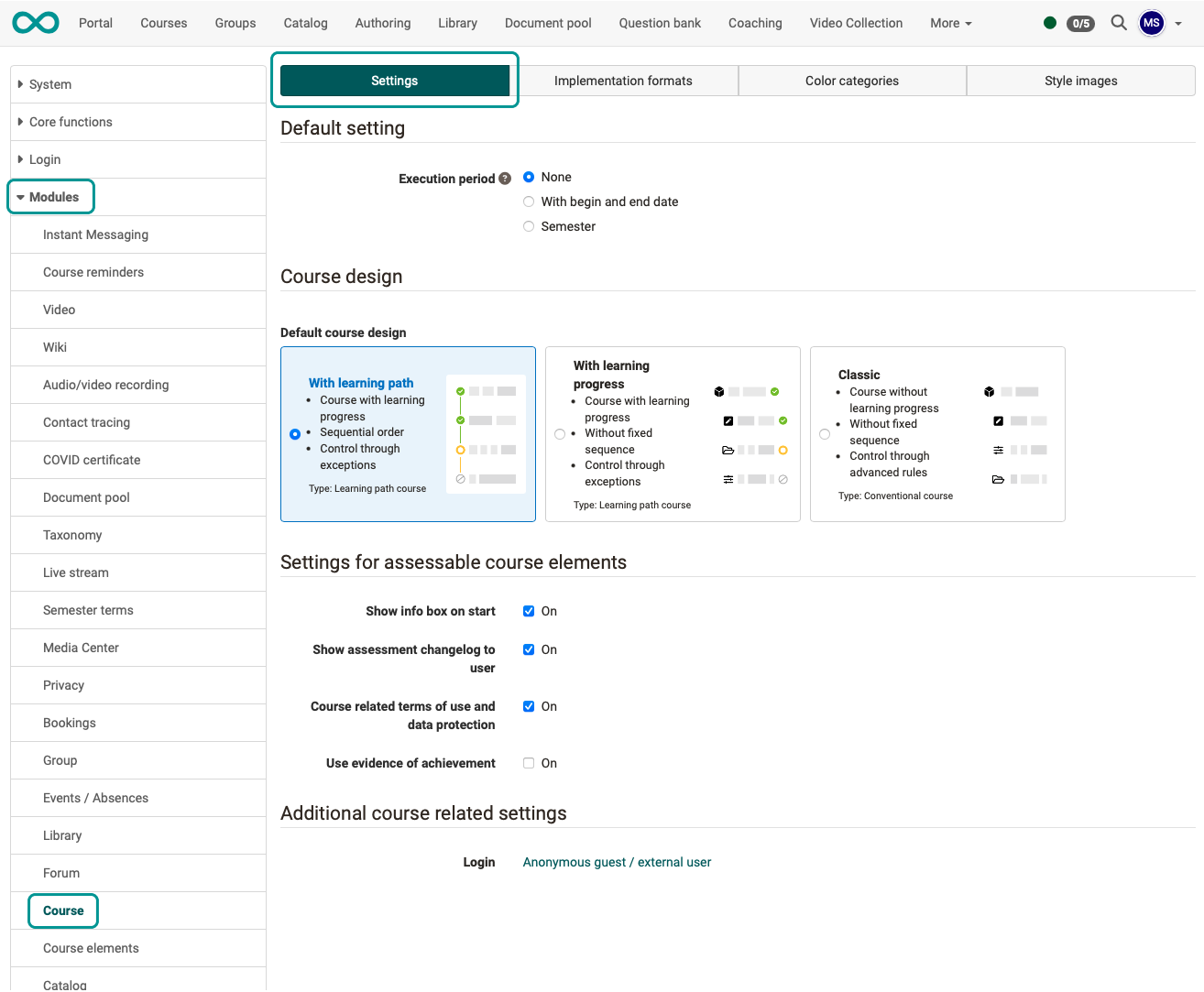Click the OpenOlat infinity logo

tap(34, 22)
